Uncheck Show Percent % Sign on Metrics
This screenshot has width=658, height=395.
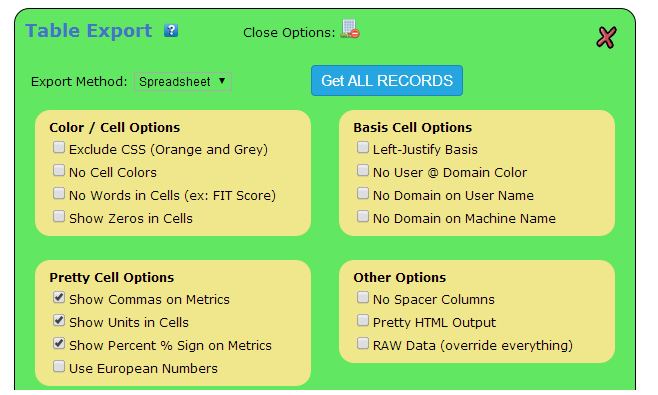[x=59, y=343]
